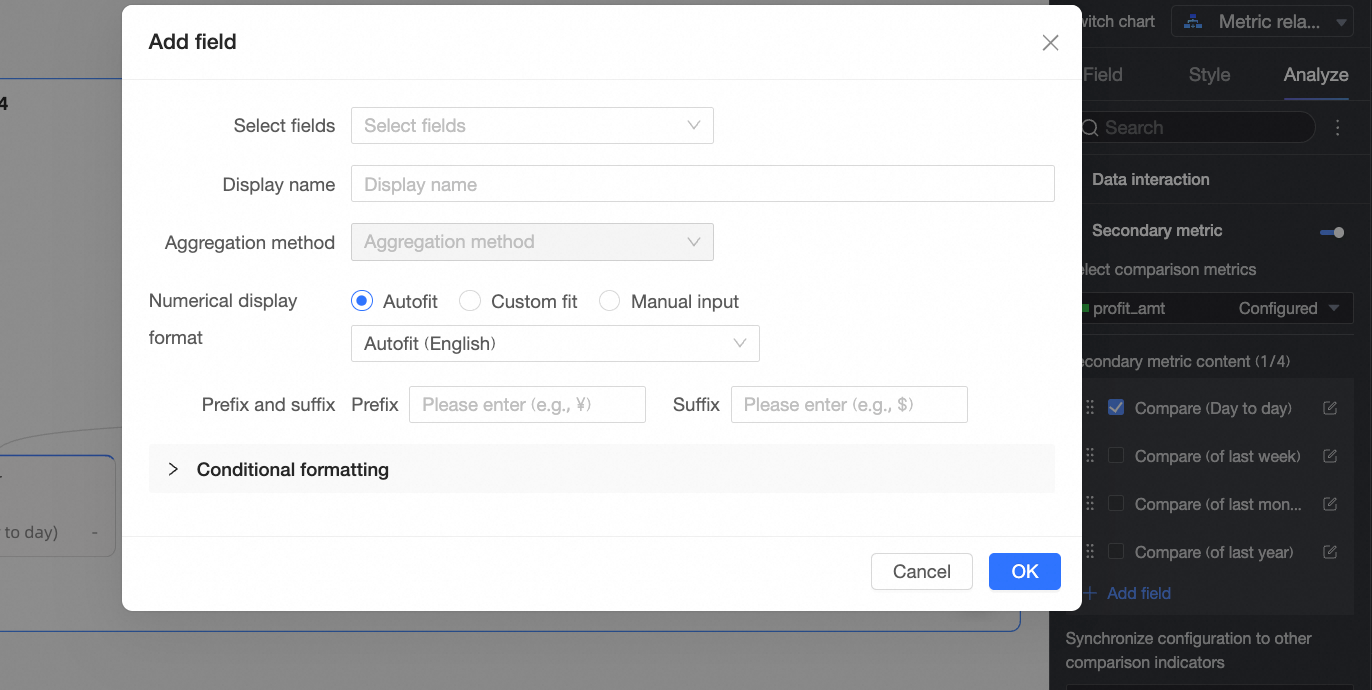The height and width of the screenshot is (690, 1372).
Task: Click the Metric relationship chart type icon
Action: [x=1192, y=22]
